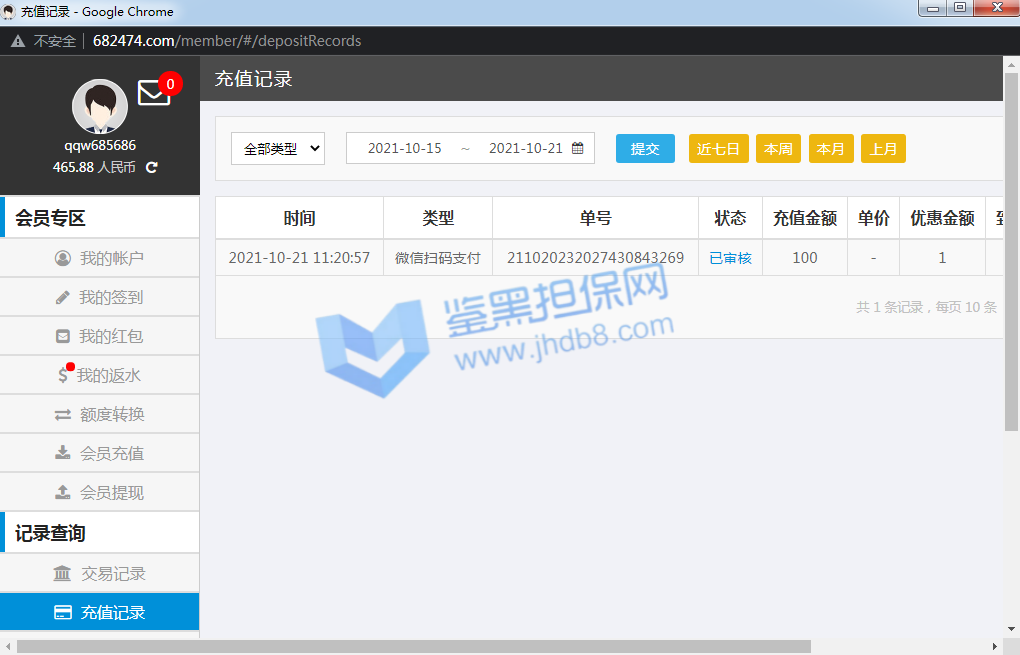Open the mail envelope message icon
The height and width of the screenshot is (655, 1020).
point(153,93)
